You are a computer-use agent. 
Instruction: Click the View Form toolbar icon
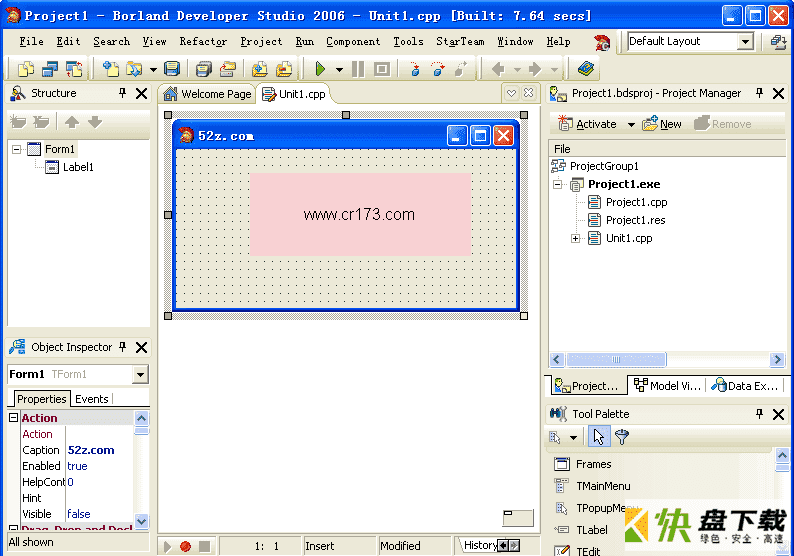pyautogui.click(x=50, y=68)
